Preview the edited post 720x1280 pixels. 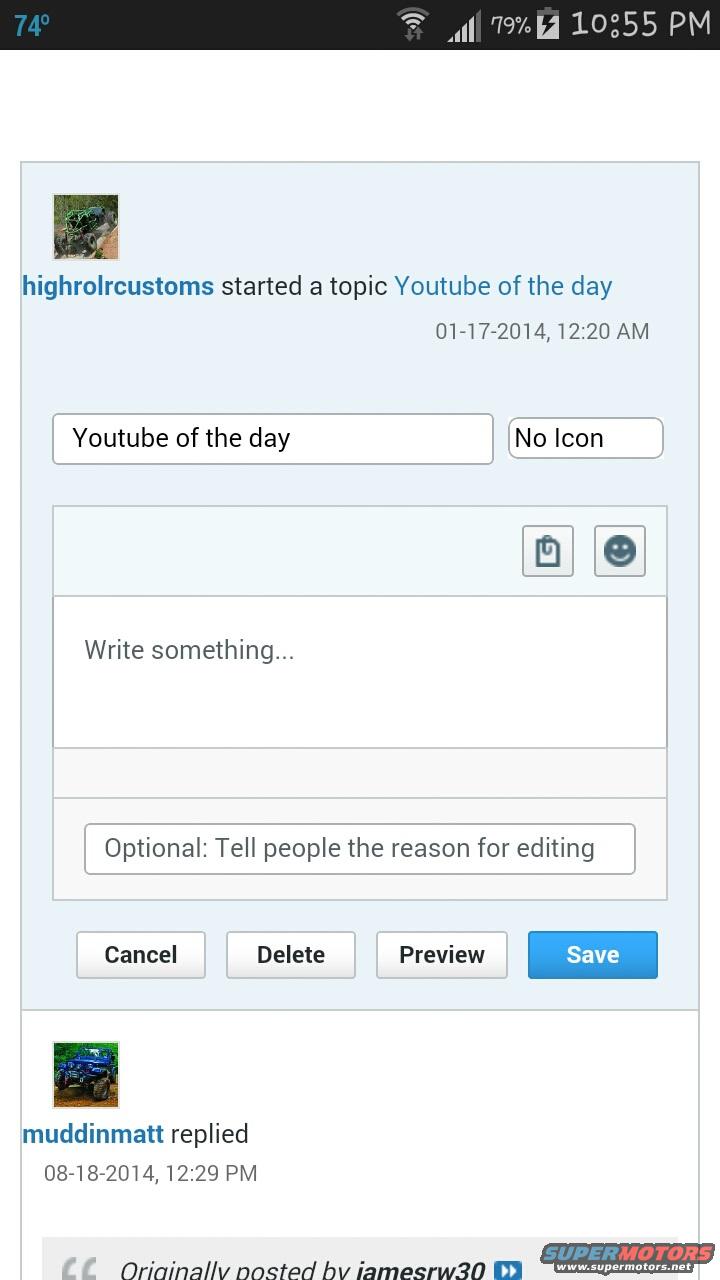[x=442, y=955]
